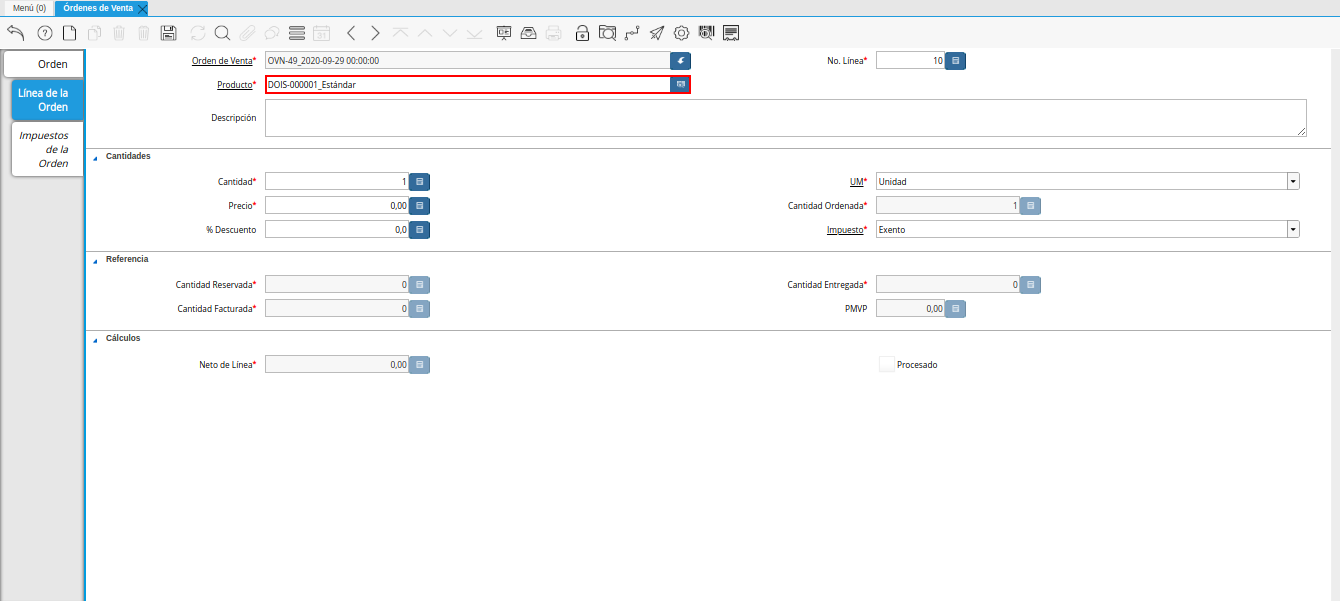Go to previous record with left chevron

pyautogui.click(x=351, y=33)
